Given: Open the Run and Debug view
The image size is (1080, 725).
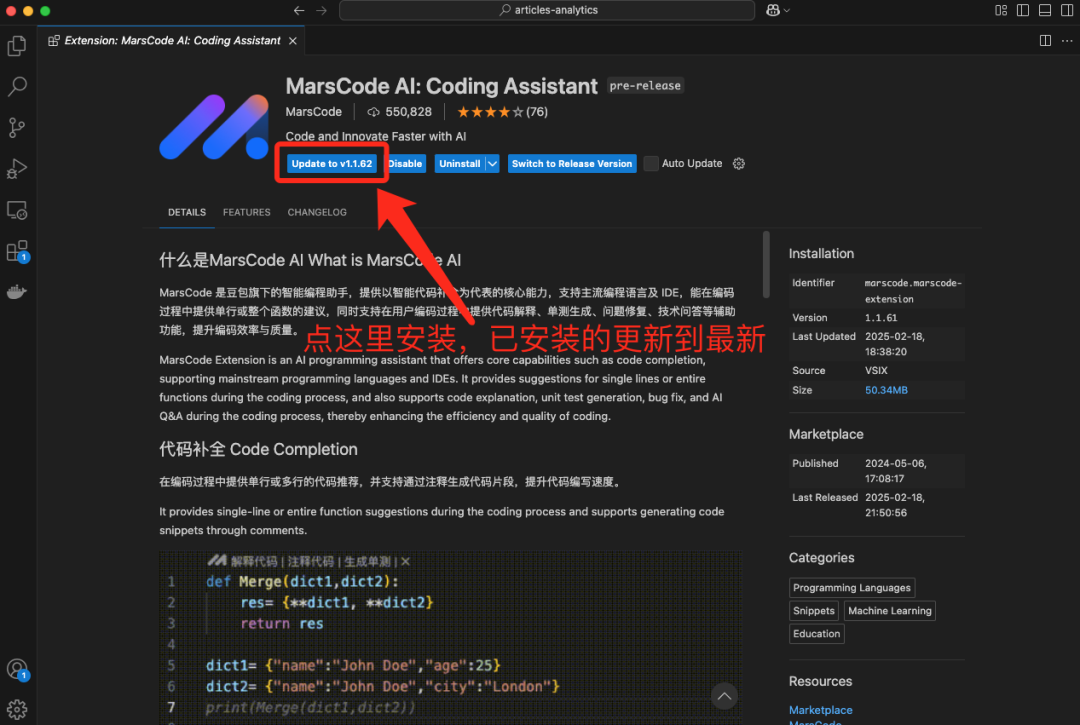Looking at the screenshot, I should 17,169.
